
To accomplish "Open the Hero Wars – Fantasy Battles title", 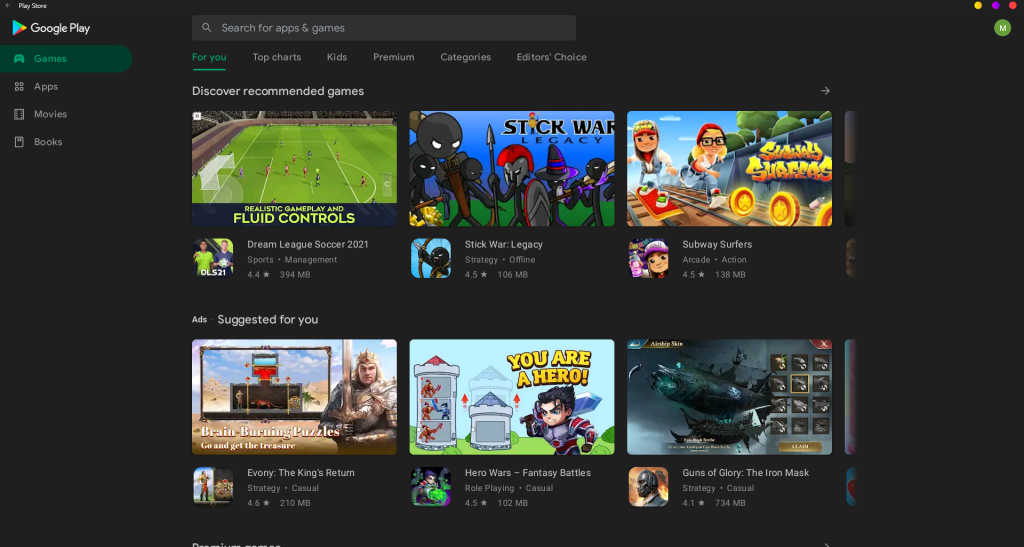I will (x=528, y=473).
